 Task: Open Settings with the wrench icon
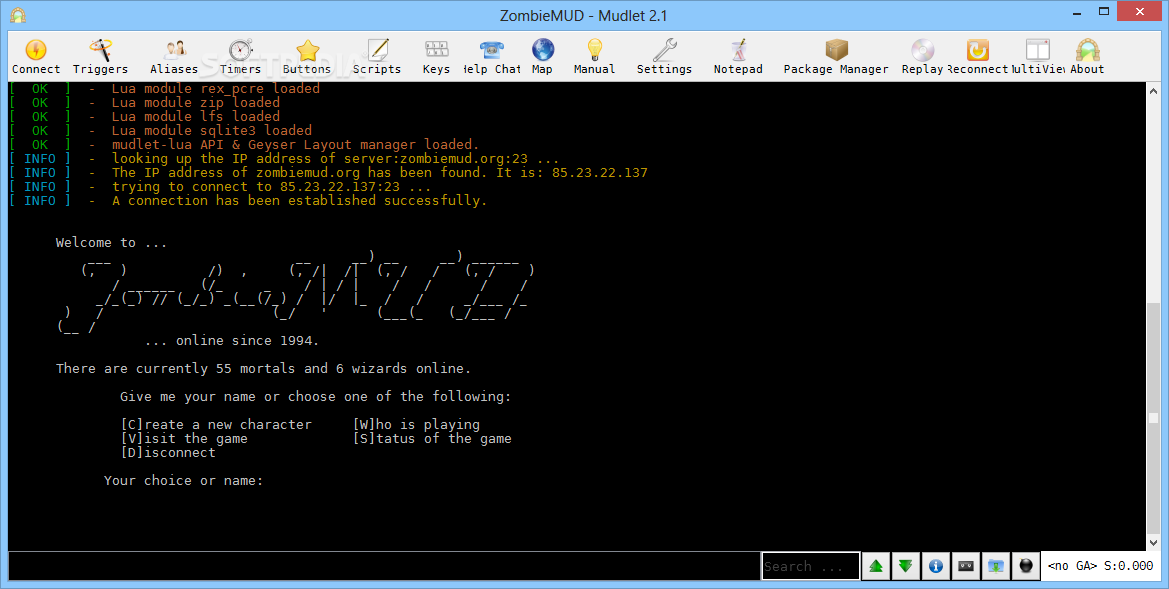664,57
